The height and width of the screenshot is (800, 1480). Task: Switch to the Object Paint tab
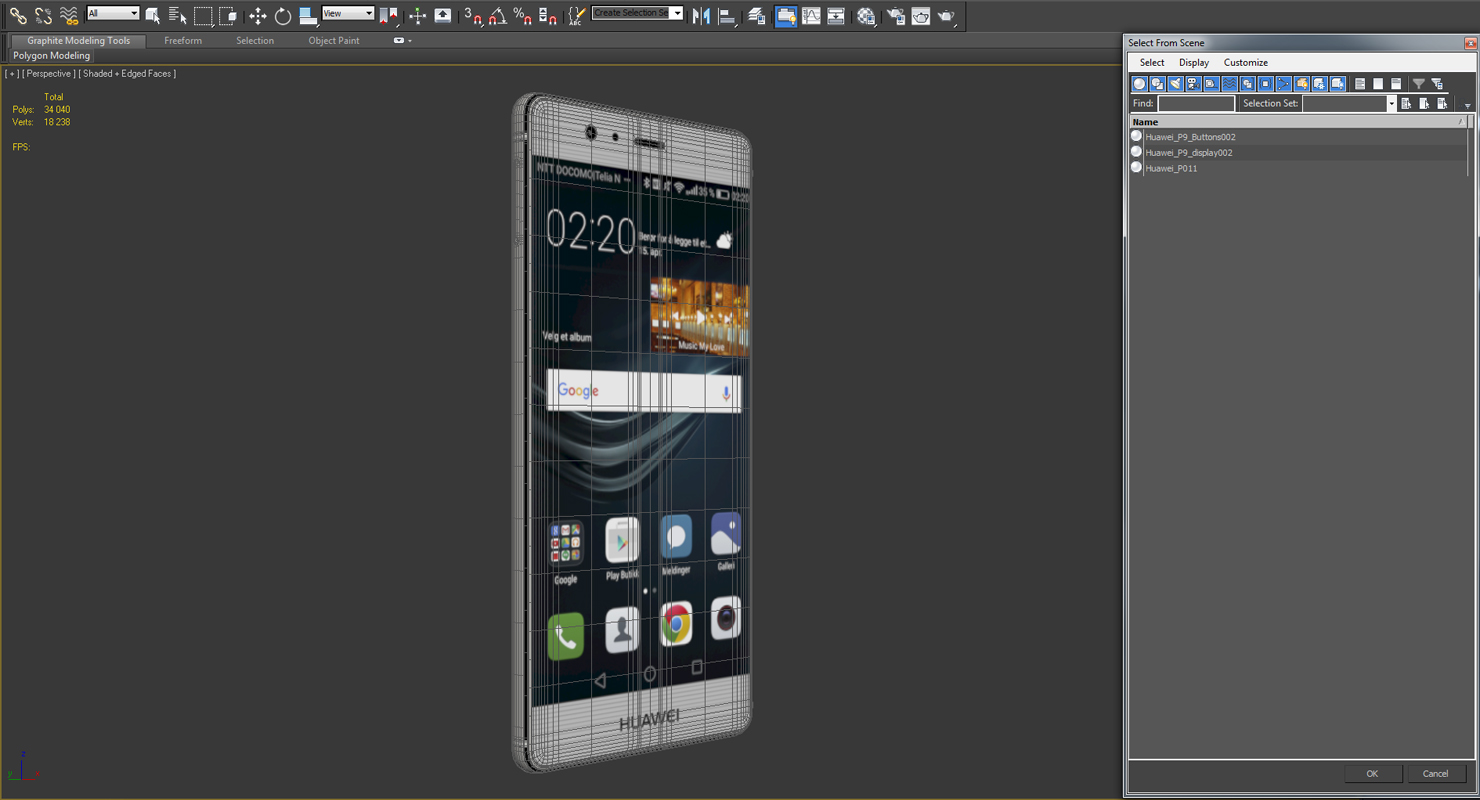pos(334,41)
